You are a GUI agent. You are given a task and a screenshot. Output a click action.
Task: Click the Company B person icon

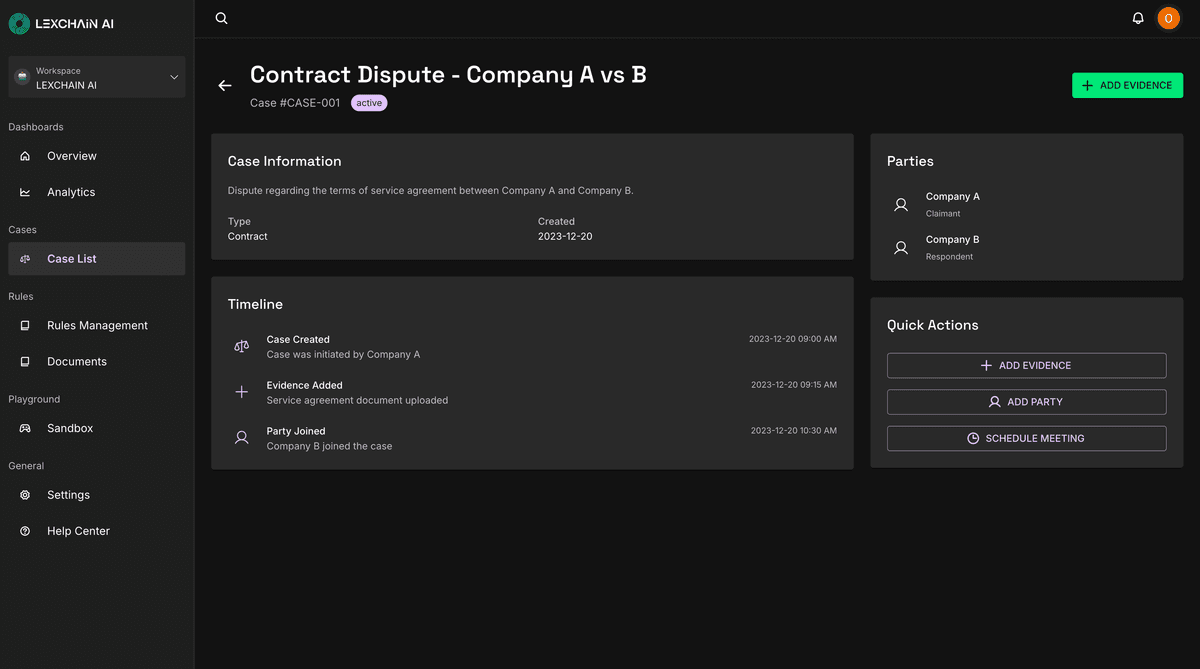[901, 248]
